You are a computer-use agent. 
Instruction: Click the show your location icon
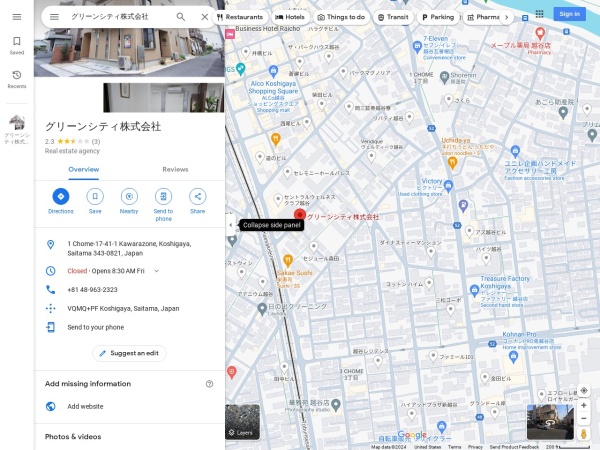584,391
